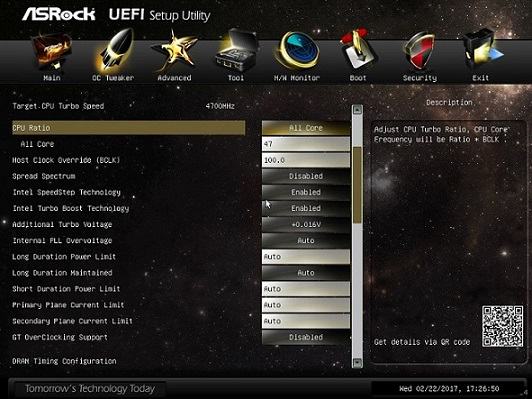
Task: Click the BCLK field showing 100.0
Action: 306,160
